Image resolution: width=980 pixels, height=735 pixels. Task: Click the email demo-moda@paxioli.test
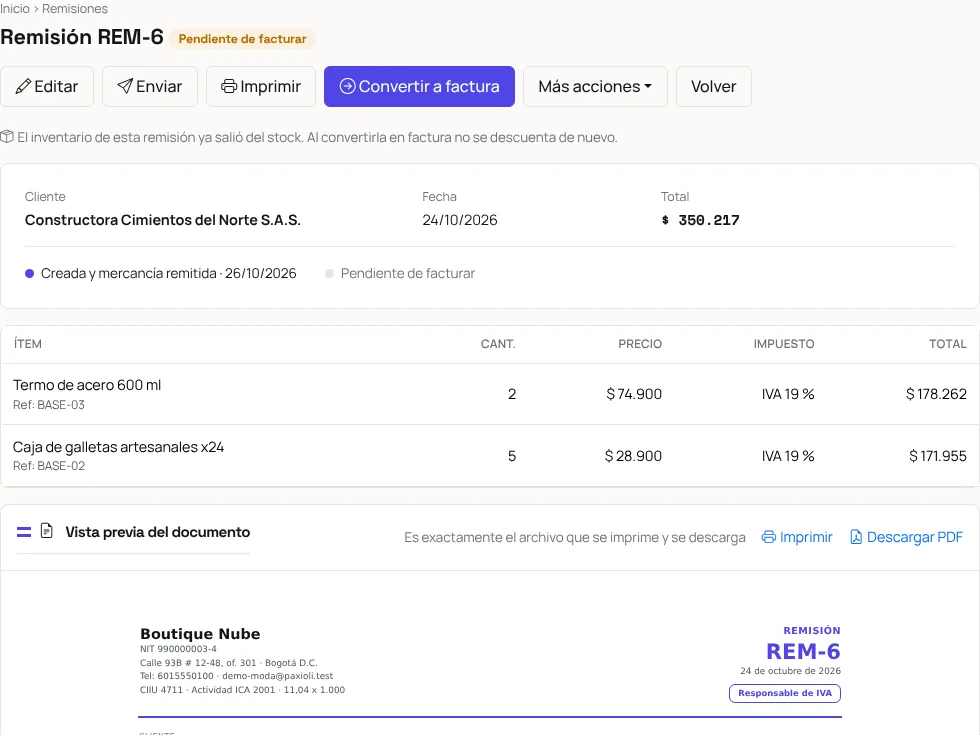[278, 676]
